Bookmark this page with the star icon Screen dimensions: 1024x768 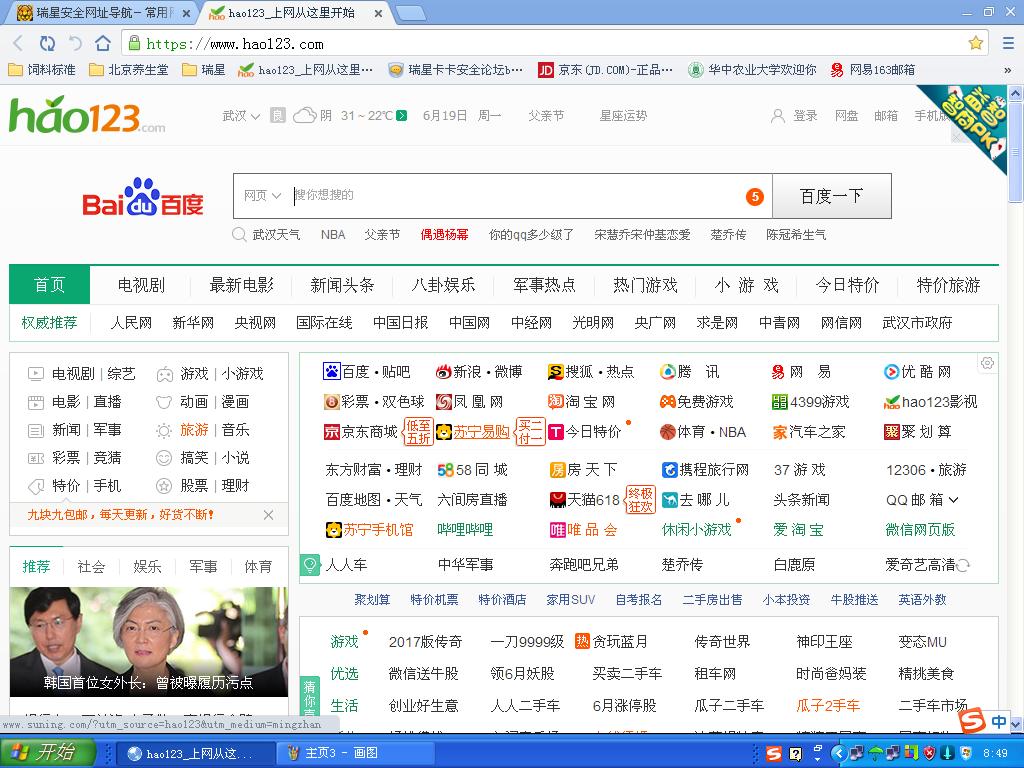pyautogui.click(x=975, y=43)
